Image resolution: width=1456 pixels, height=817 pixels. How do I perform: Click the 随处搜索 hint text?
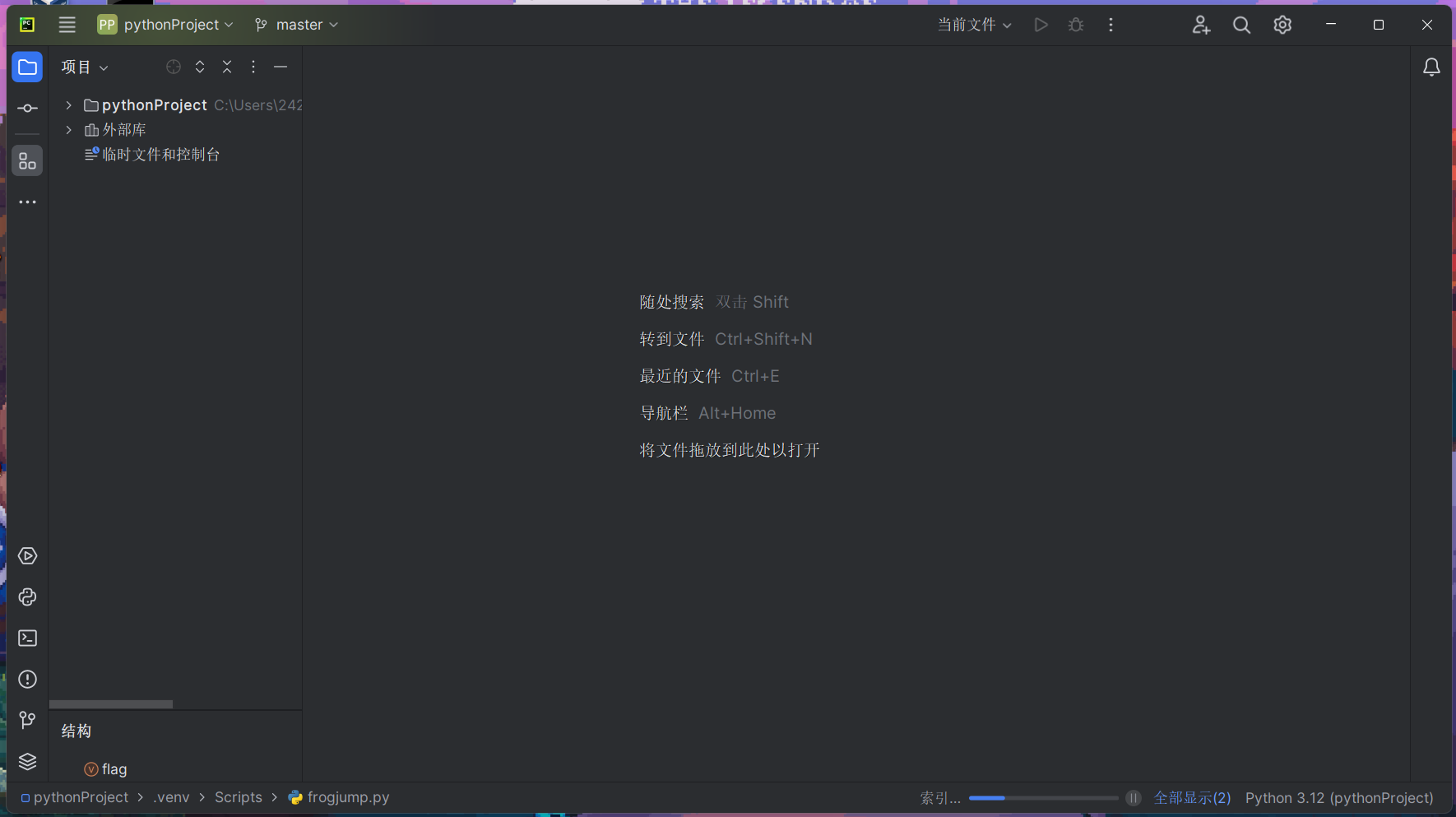[x=672, y=302]
